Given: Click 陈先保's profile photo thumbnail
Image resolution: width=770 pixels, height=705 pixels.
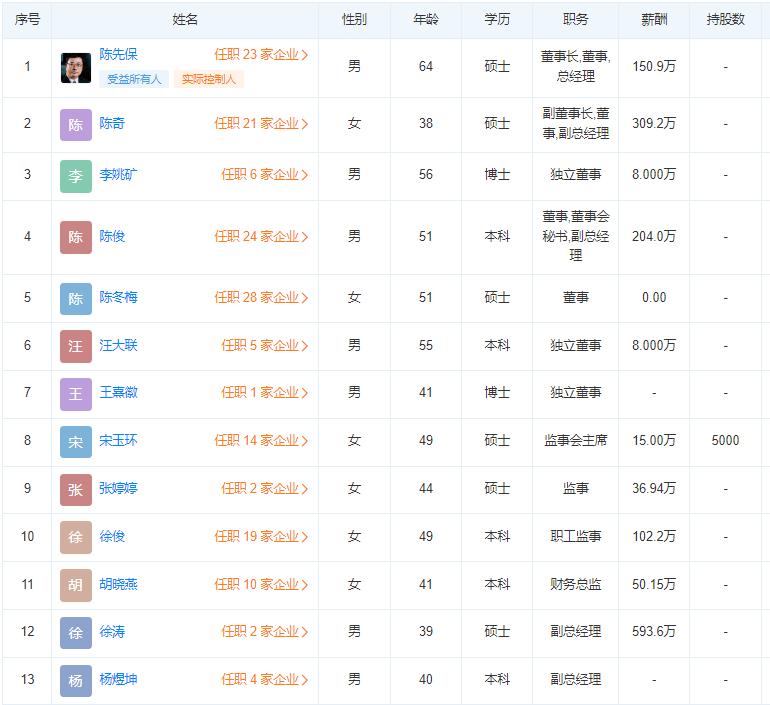Looking at the screenshot, I should [x=75, y=68].
